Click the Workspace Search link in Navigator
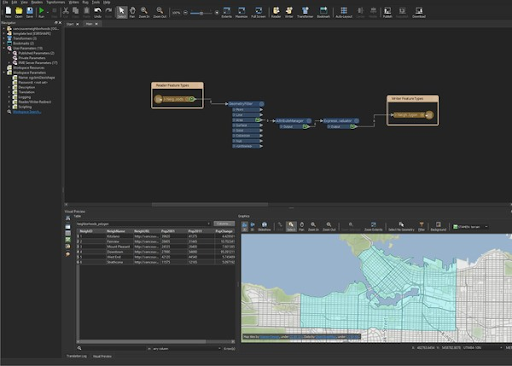The image size is (512, 366). (27, 112)
